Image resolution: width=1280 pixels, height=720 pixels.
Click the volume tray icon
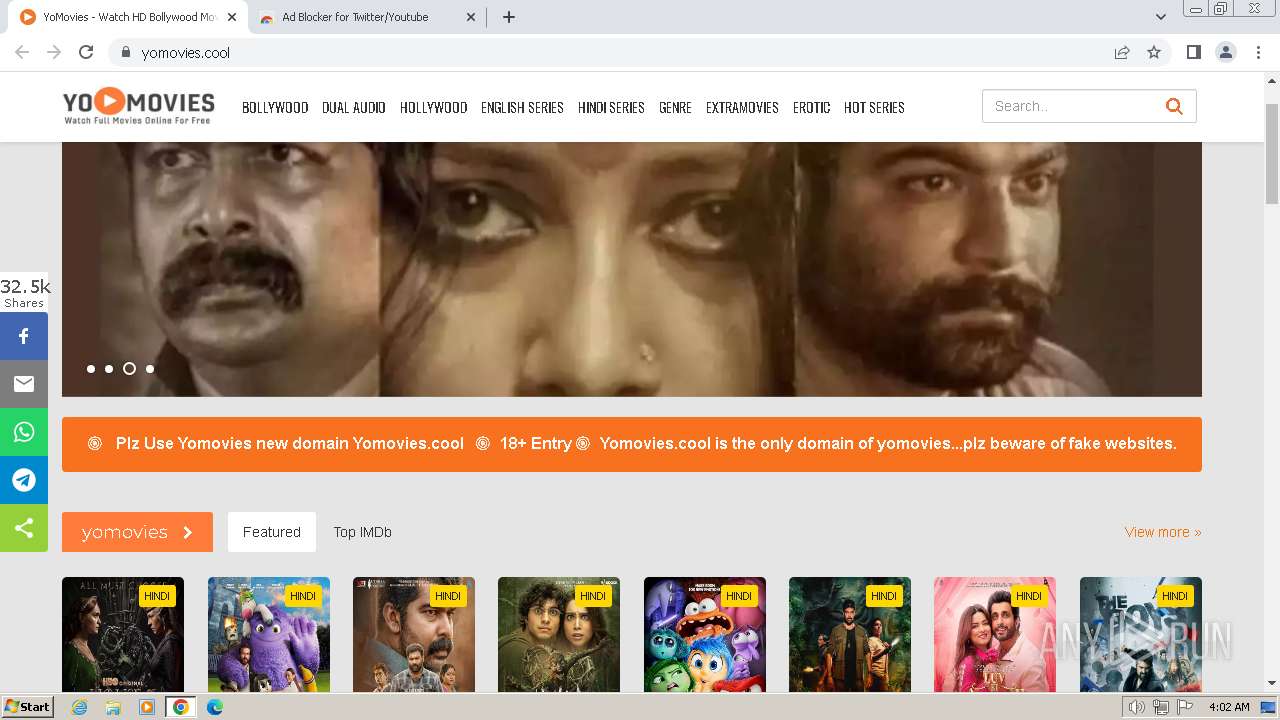pyautogui.click(x=1136, y=707)
